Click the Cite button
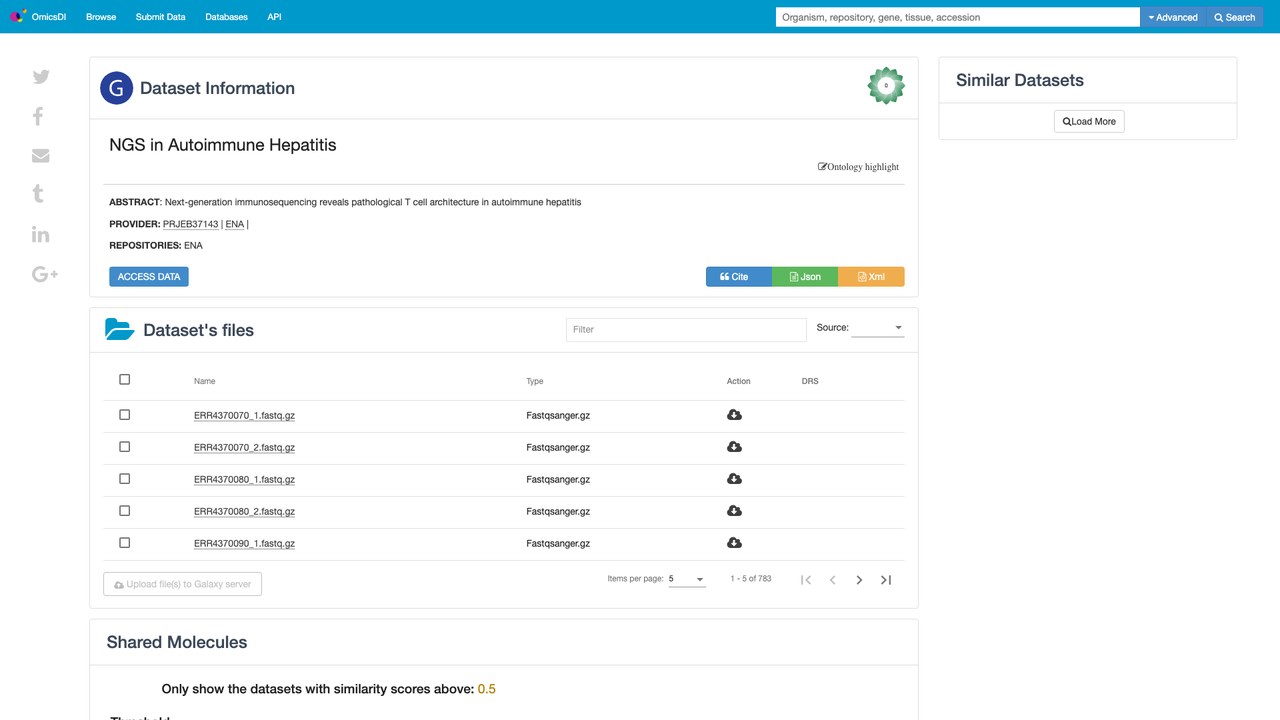 (739, 277)
